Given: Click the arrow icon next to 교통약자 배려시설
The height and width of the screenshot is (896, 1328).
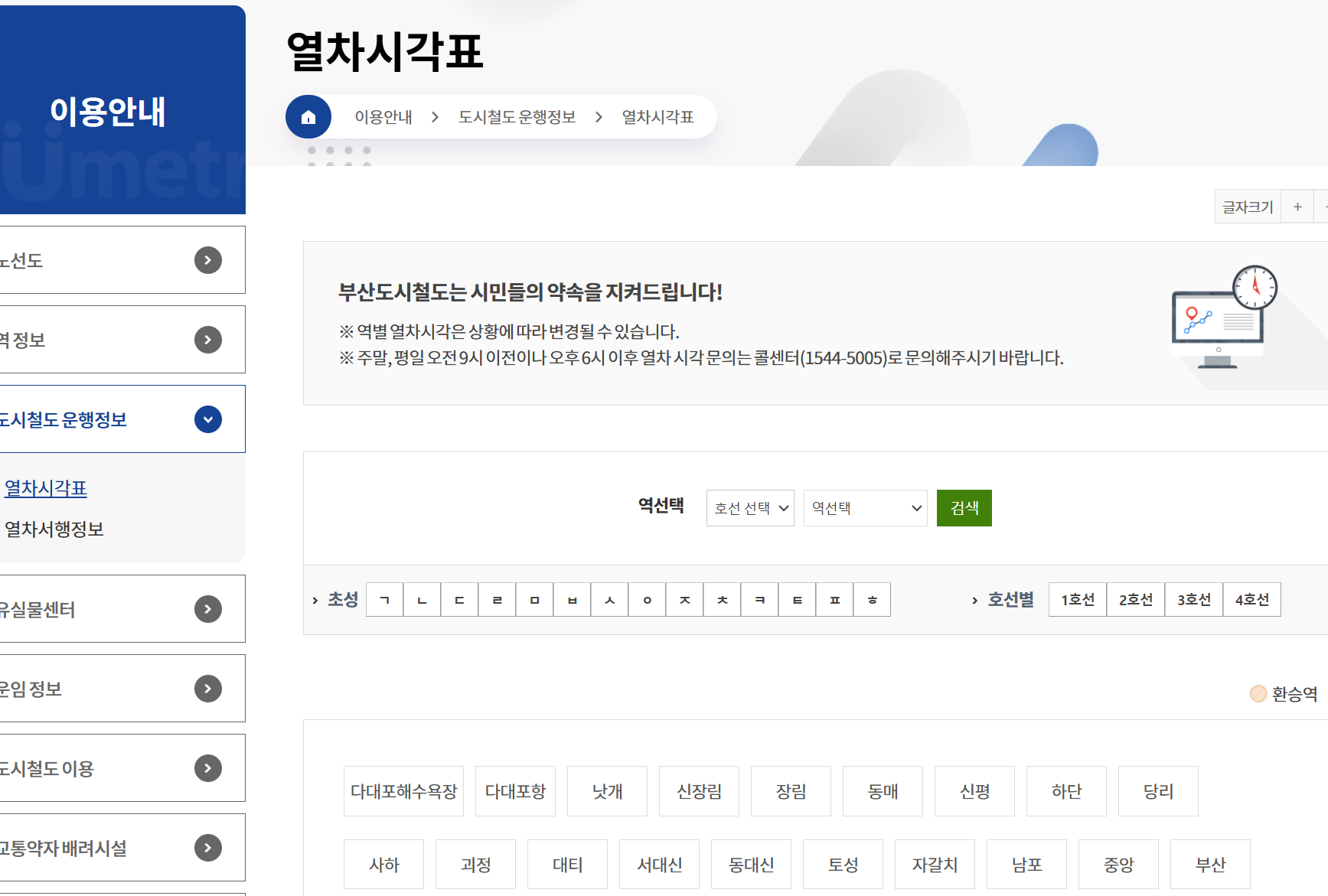Looking at the screenshot, I should (x=207, y=847).
